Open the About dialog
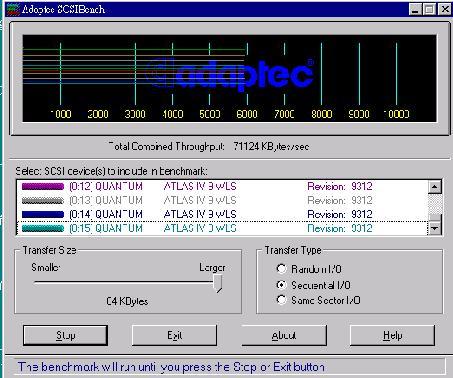The image size is (453, 378). [284, 335]
